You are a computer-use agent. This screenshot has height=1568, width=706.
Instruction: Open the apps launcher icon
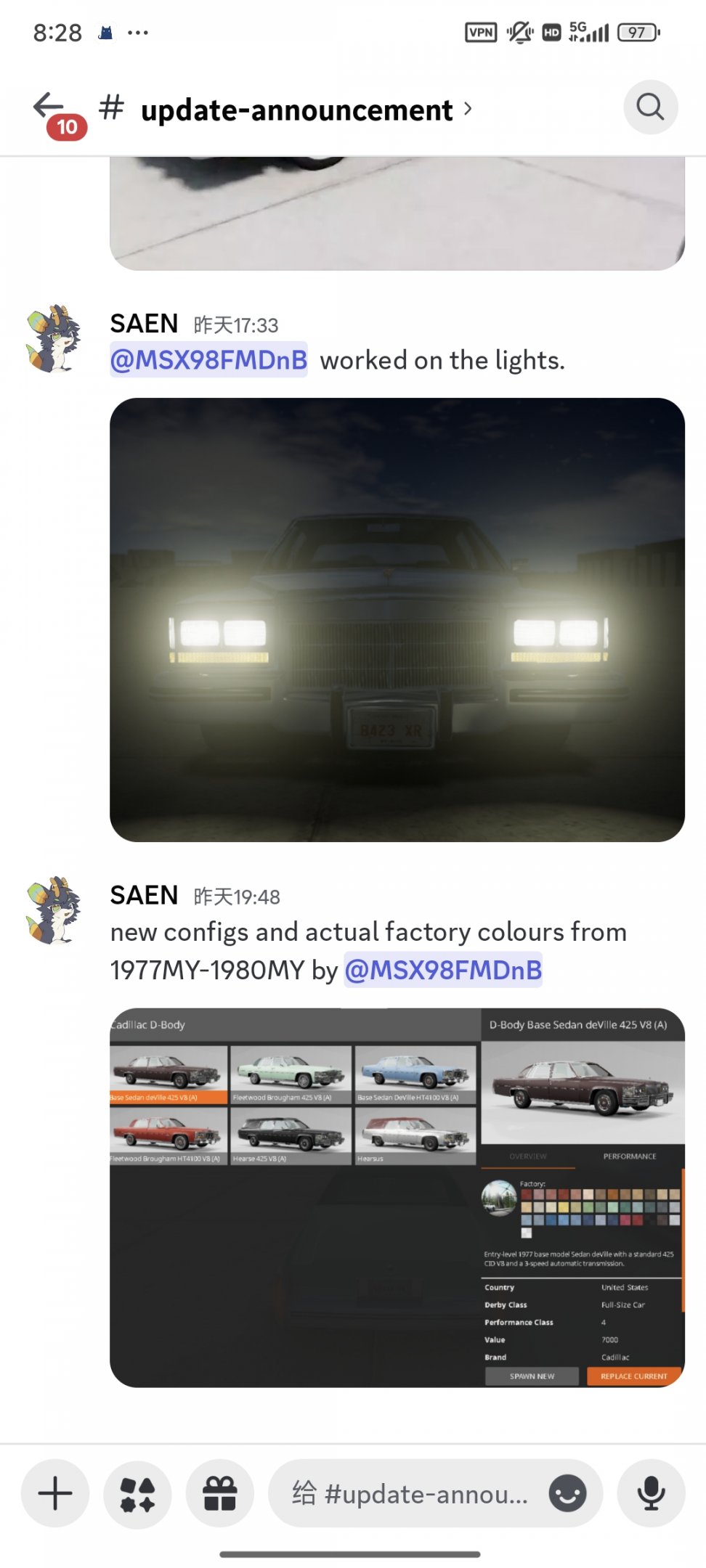point(137,1494)
